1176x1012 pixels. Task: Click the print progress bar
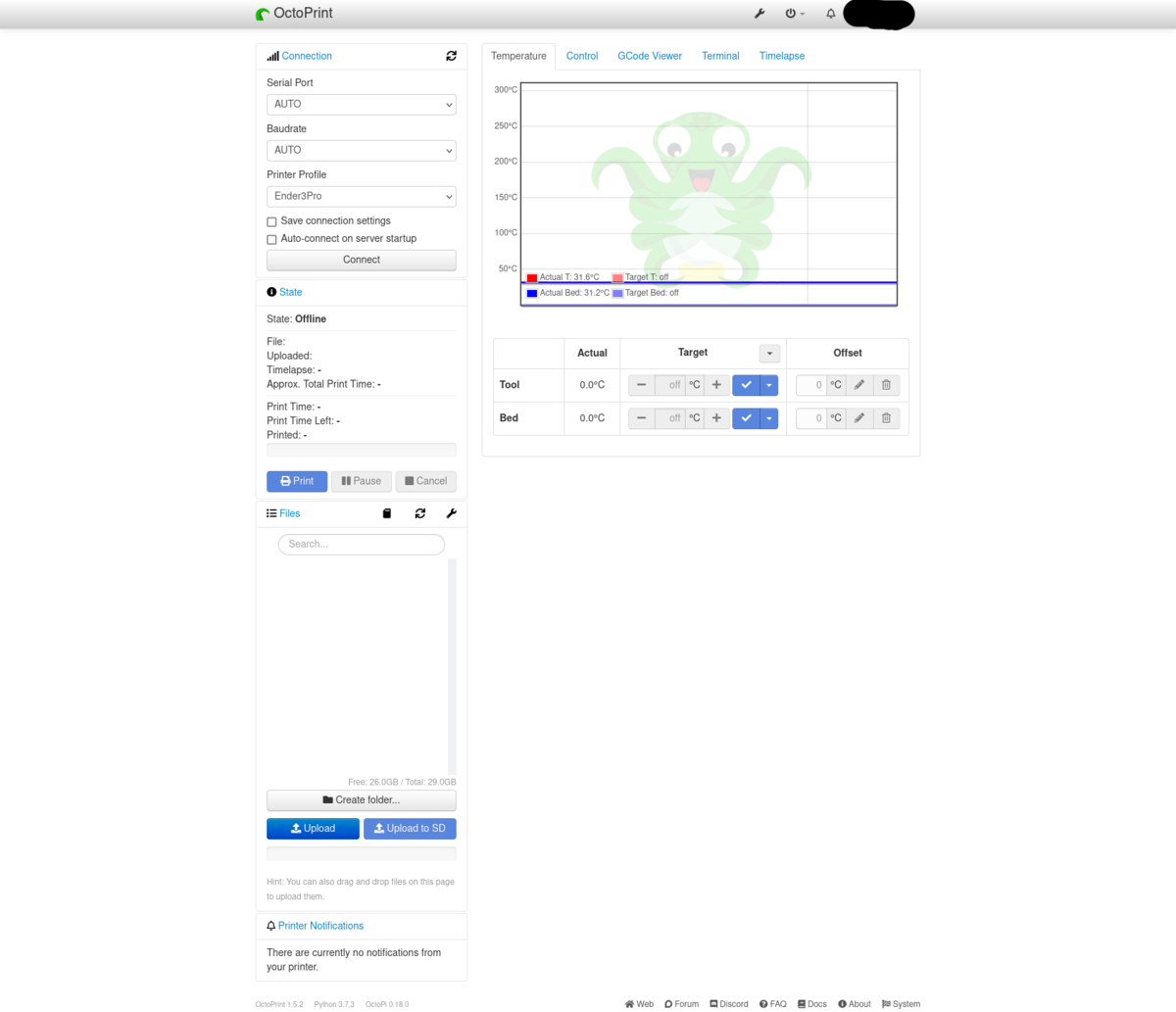pyautogui.click(x=362, y=450)
